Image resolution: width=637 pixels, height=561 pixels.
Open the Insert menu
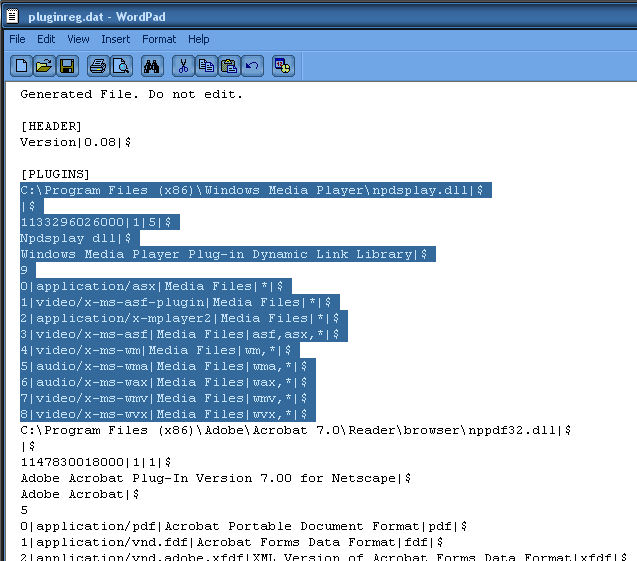(116, 39)
